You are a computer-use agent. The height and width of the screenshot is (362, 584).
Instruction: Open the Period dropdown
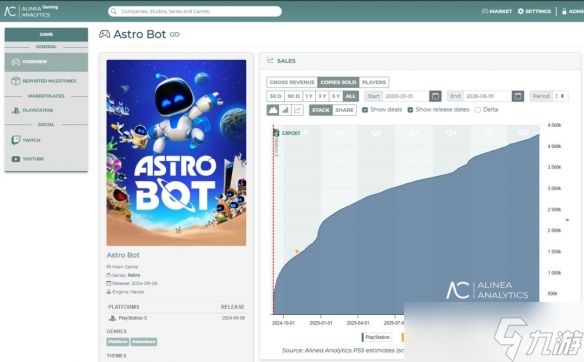coord(561,96)
